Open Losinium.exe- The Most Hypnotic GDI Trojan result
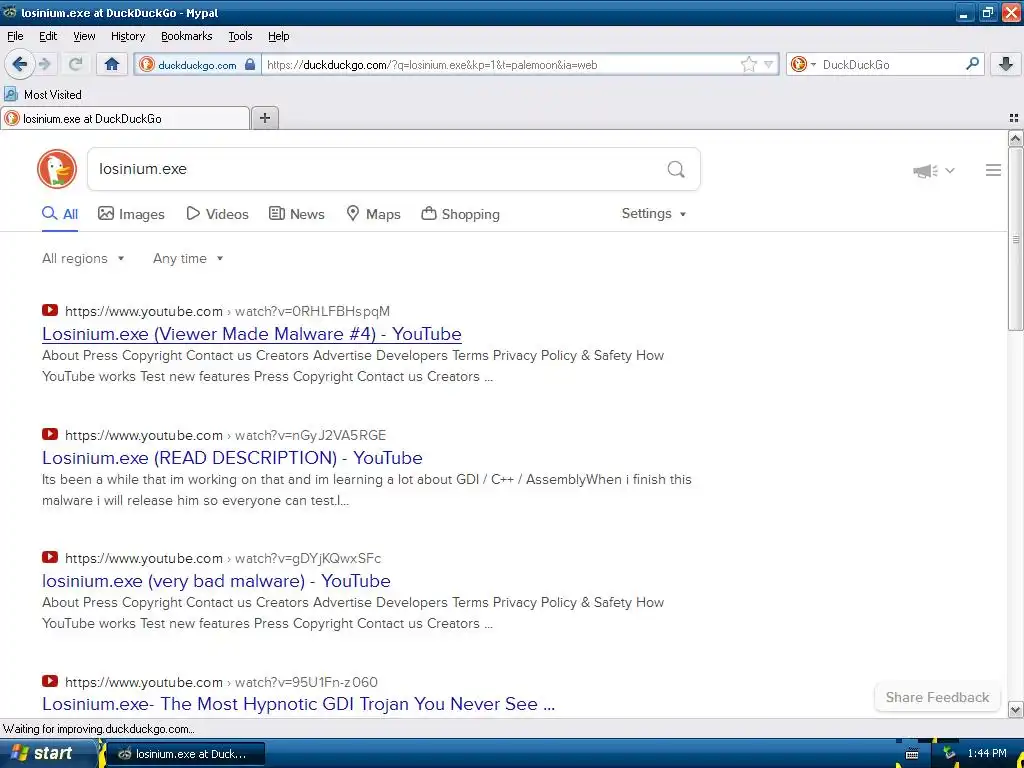 click(x=298, y=704)
